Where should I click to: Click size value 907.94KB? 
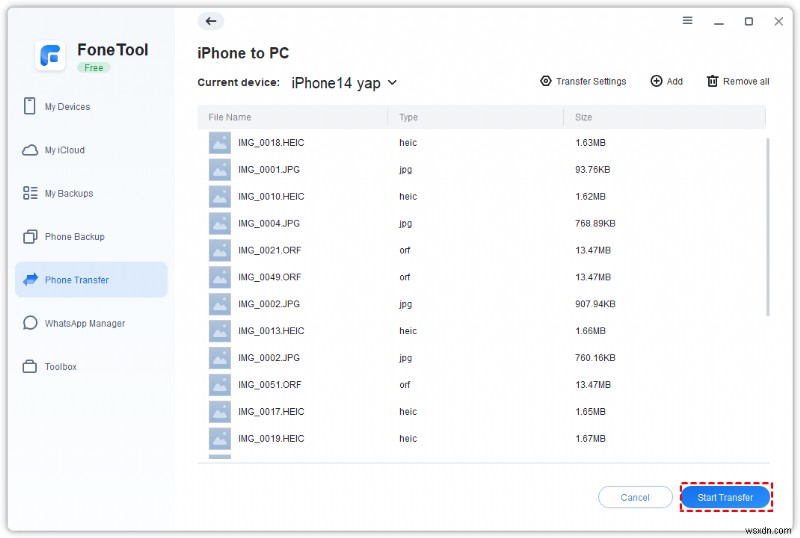tap(595, 304)
